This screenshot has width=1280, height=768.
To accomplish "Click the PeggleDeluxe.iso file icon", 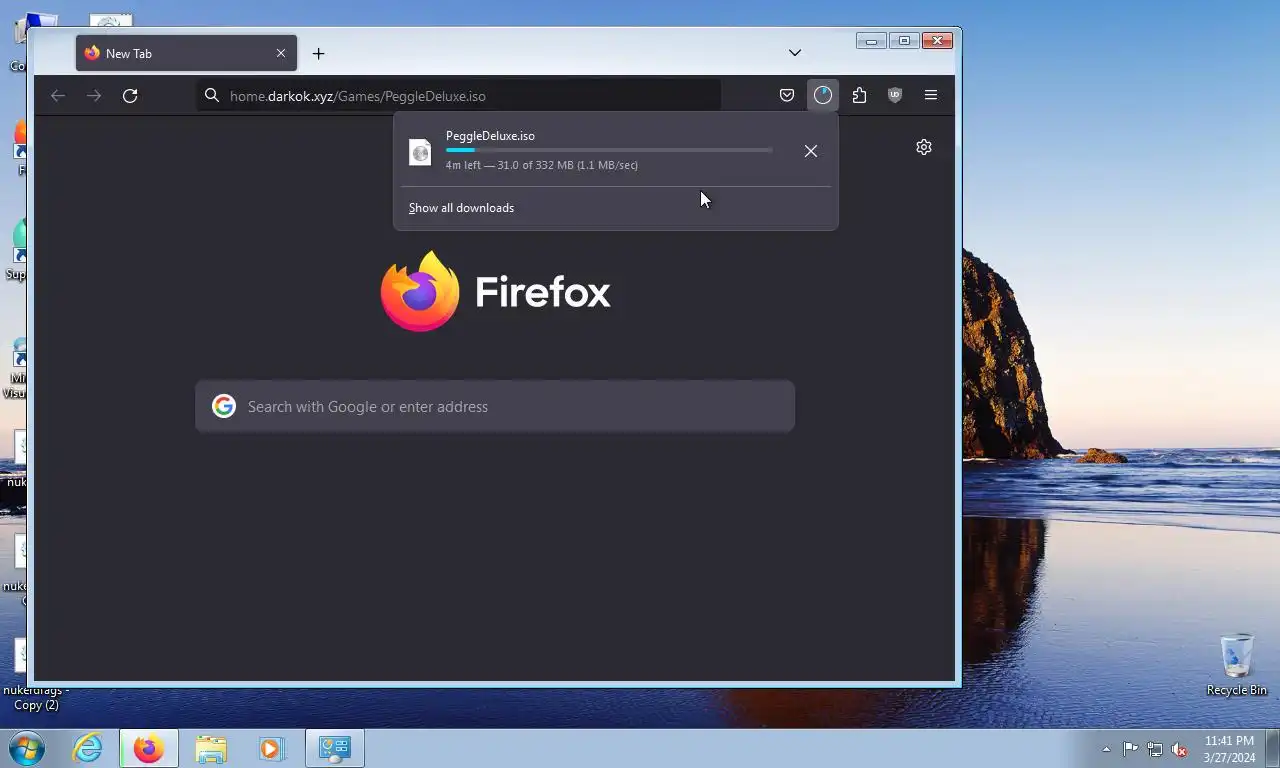I will [421, 152].
